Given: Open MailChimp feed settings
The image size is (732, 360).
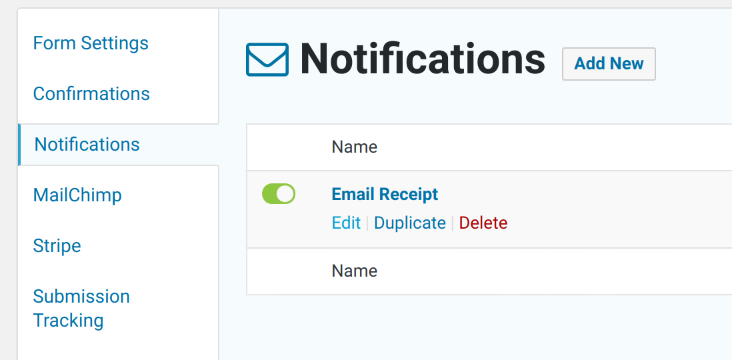Looking at the screenshot, I should coord(77,195).
